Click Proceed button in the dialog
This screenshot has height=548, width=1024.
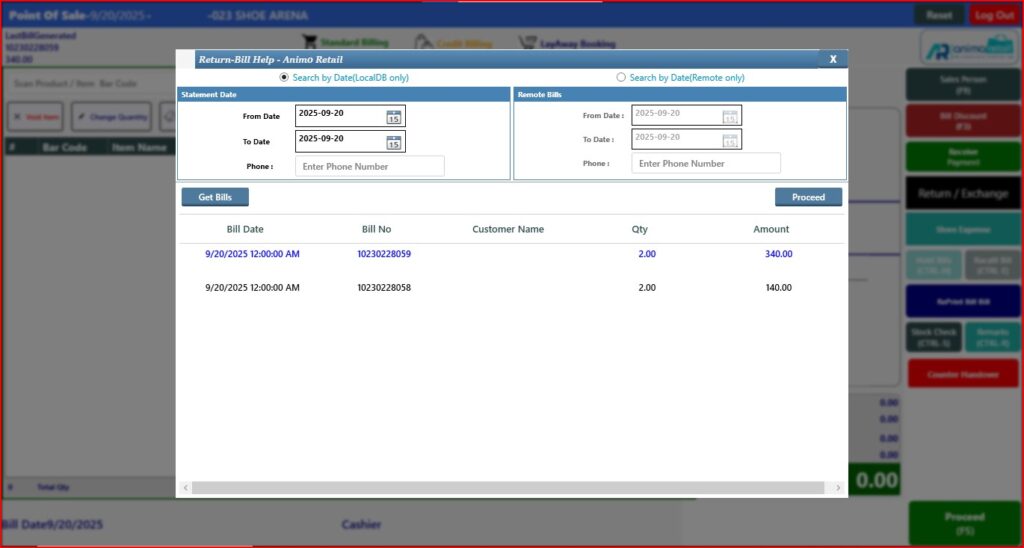point(808,197)
